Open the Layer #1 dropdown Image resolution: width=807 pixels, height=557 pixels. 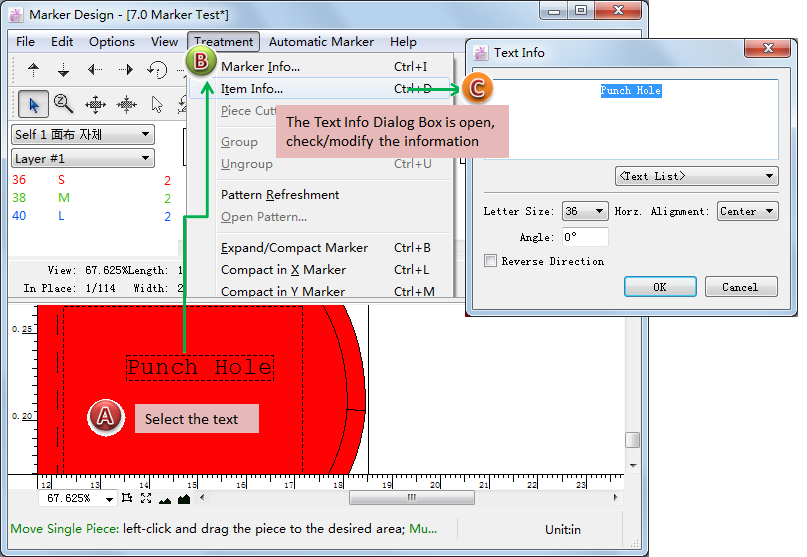tap(83, 158)
